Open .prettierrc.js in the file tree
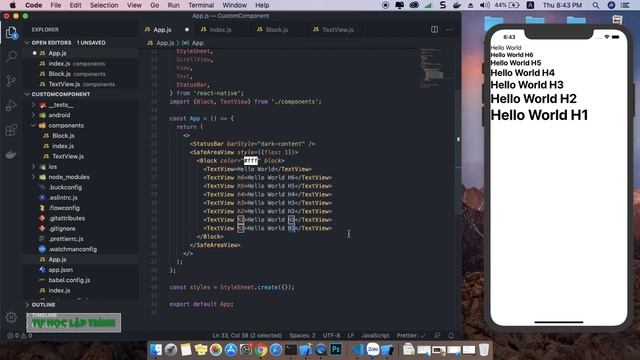This screenshot has height=360, width=640. [66, 239]
